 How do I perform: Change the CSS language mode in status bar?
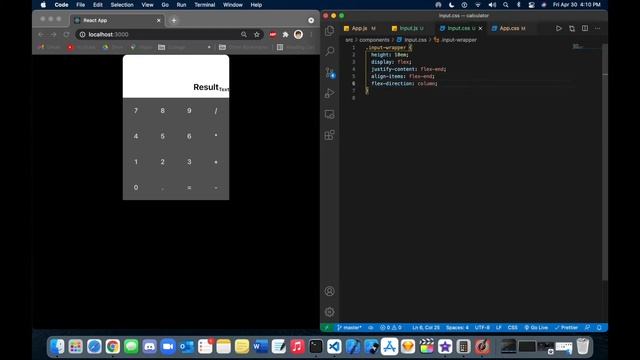pos(513,327)
